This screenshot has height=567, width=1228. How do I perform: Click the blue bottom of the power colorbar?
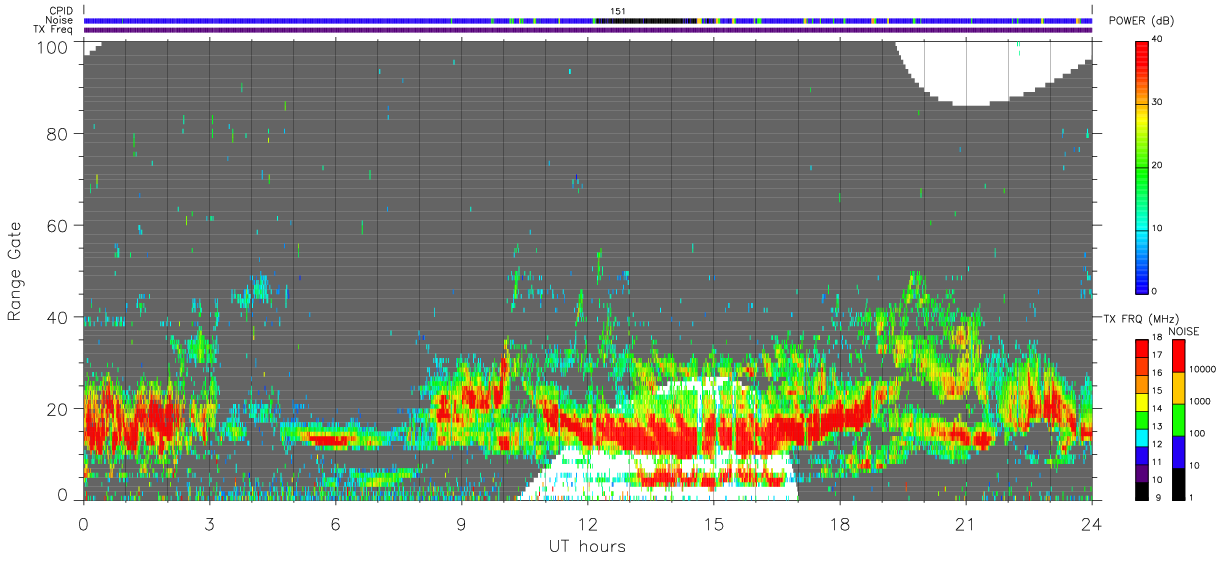tap(1143, 285)
